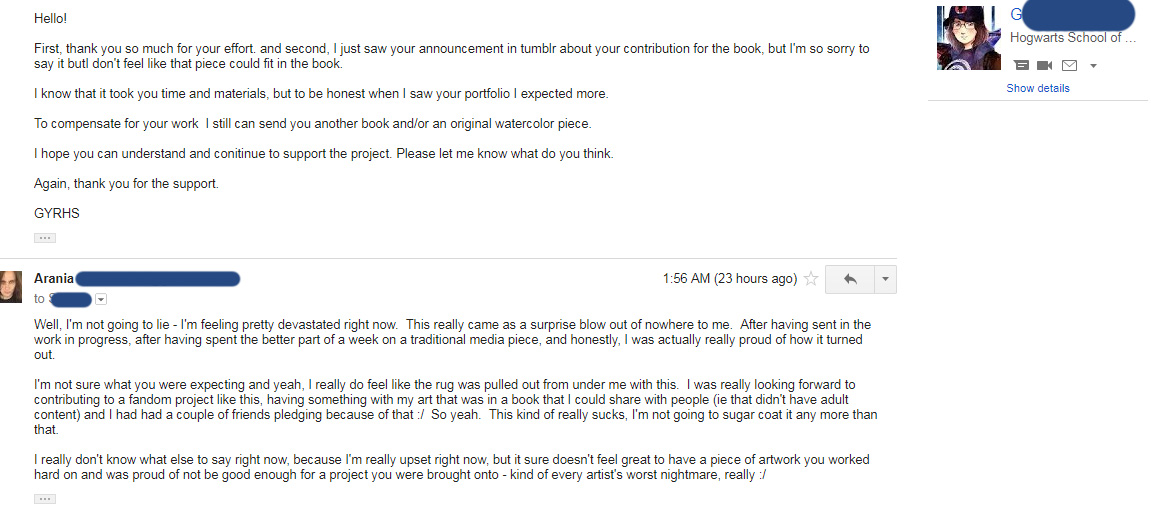Click the 1:56 AM timestamp
Screen dimensions: 1151x515
click(729, 279)
